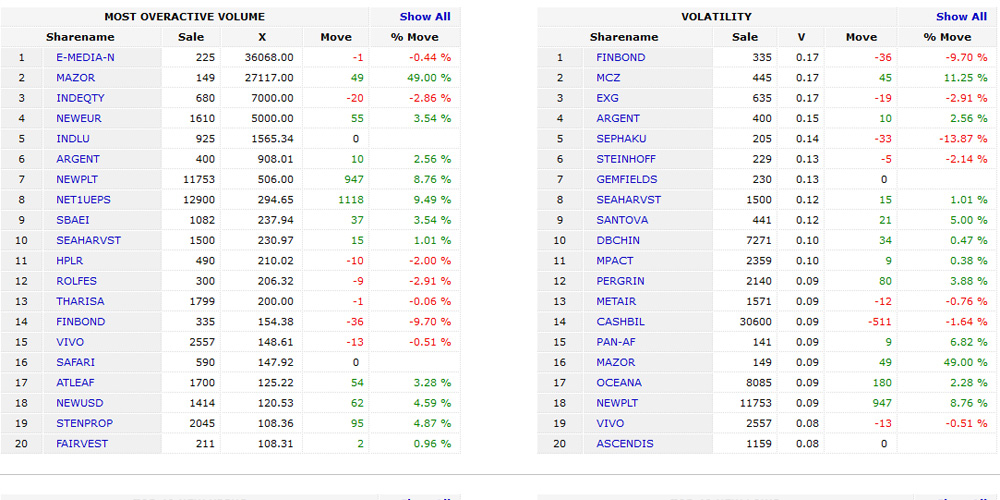Image resolution: width=1000 pixels, height=500 pixels.
Task: Select the NEWEUR share name
Action: (x=79, y=119)
